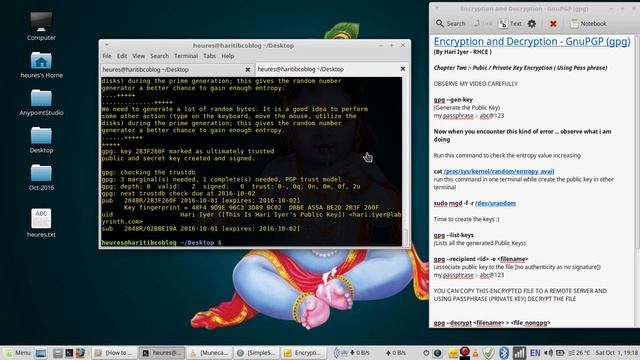Click the /proc/sys/kernel/random/entropy_avail link
640x360 pixels.
pos(499,171)
